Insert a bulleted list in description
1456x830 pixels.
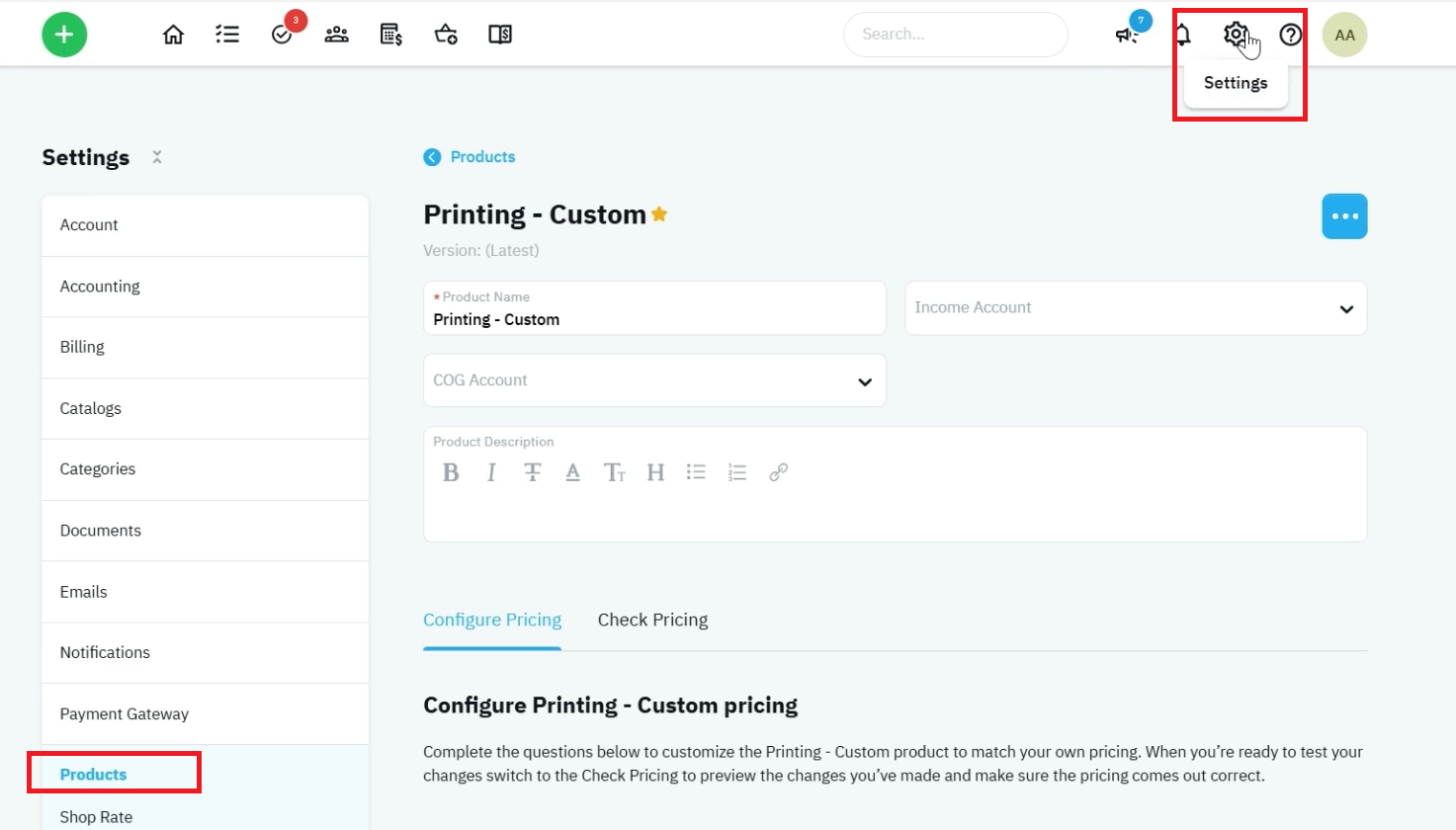coord(696,472)
